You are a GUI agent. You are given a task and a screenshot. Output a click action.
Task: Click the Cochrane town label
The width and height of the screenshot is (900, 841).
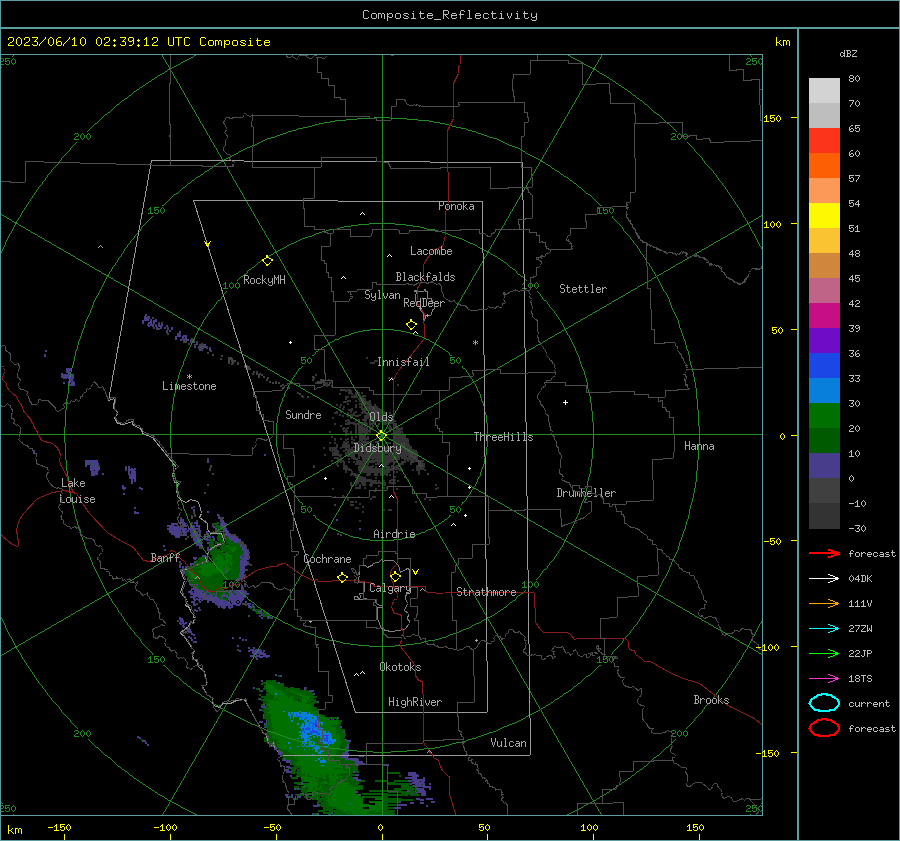[x=327, y=559]
